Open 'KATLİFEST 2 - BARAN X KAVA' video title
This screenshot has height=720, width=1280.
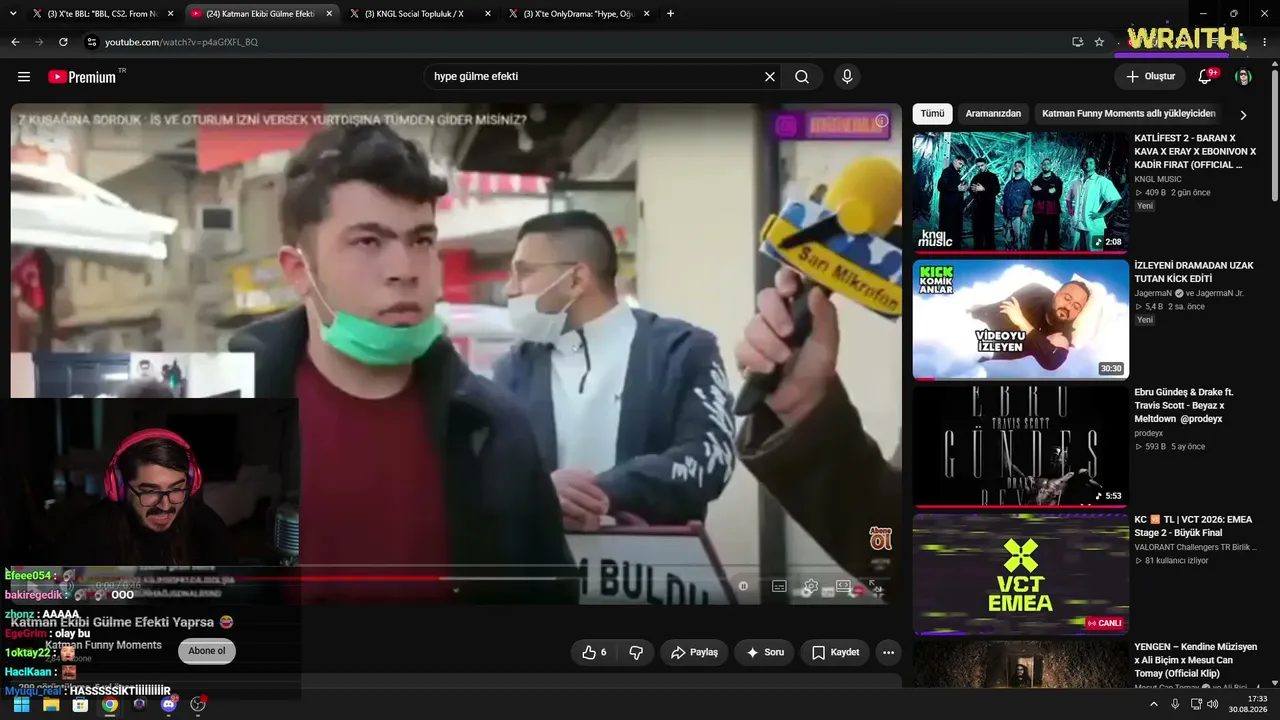[x=1195, y=151]
